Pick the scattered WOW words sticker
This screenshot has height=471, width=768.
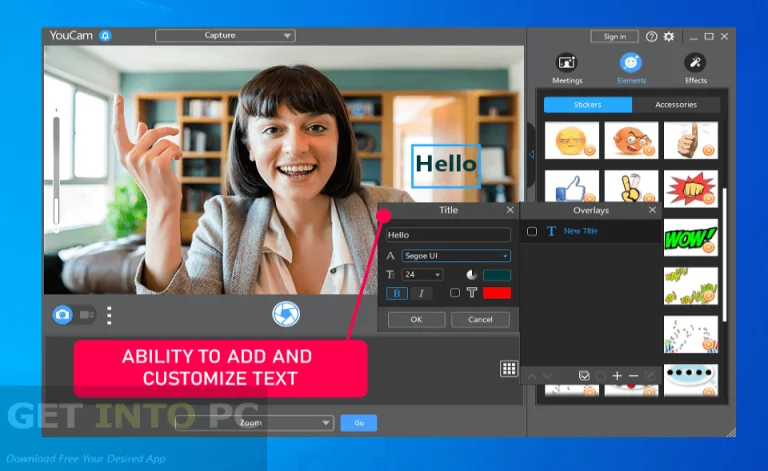[691, 286]
